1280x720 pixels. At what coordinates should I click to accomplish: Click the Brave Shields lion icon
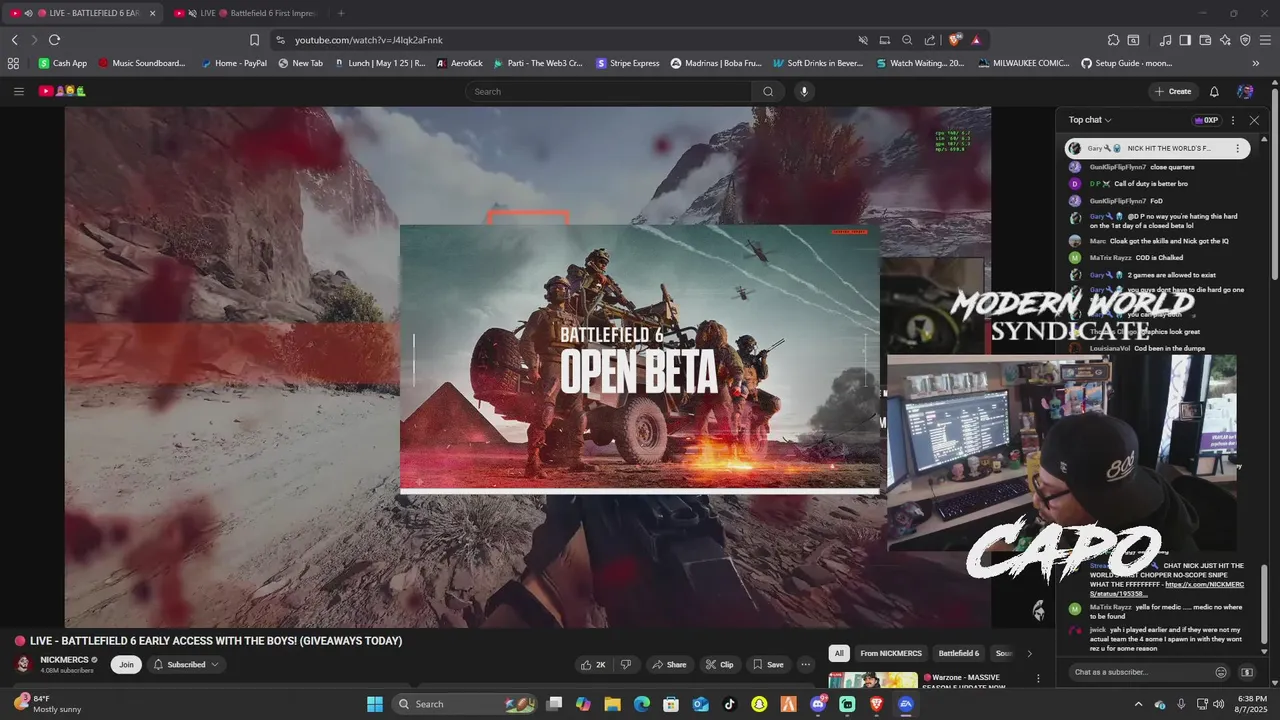[955, 40]
